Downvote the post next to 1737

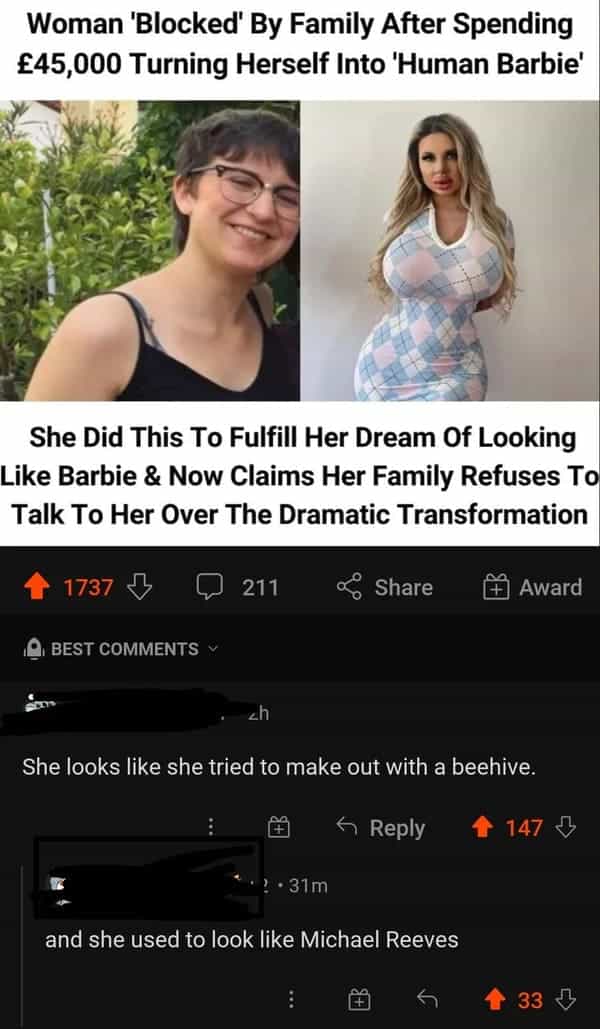click(x=139, y=587)
